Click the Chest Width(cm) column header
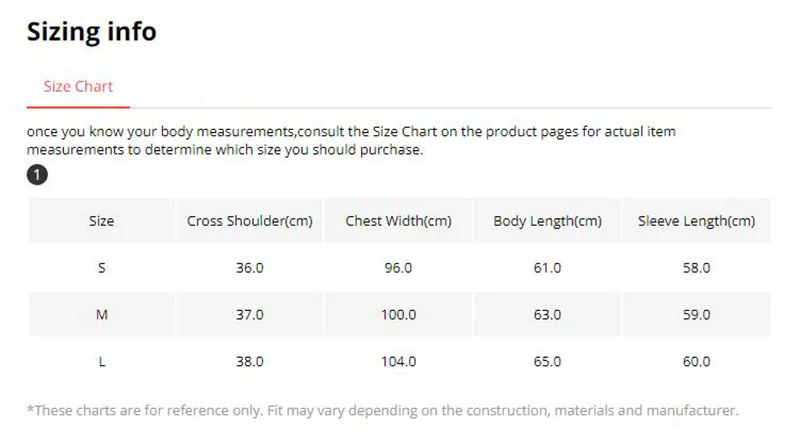The image size is (800, 444). tap(398, 220)
